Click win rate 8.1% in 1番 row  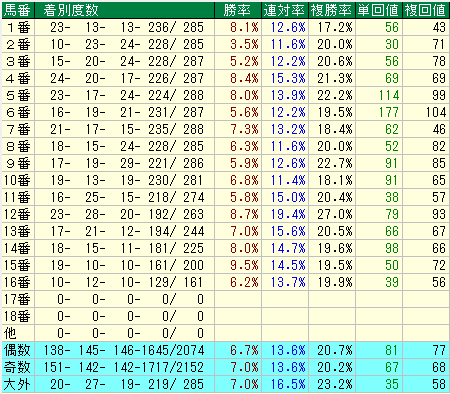[244, 27]
